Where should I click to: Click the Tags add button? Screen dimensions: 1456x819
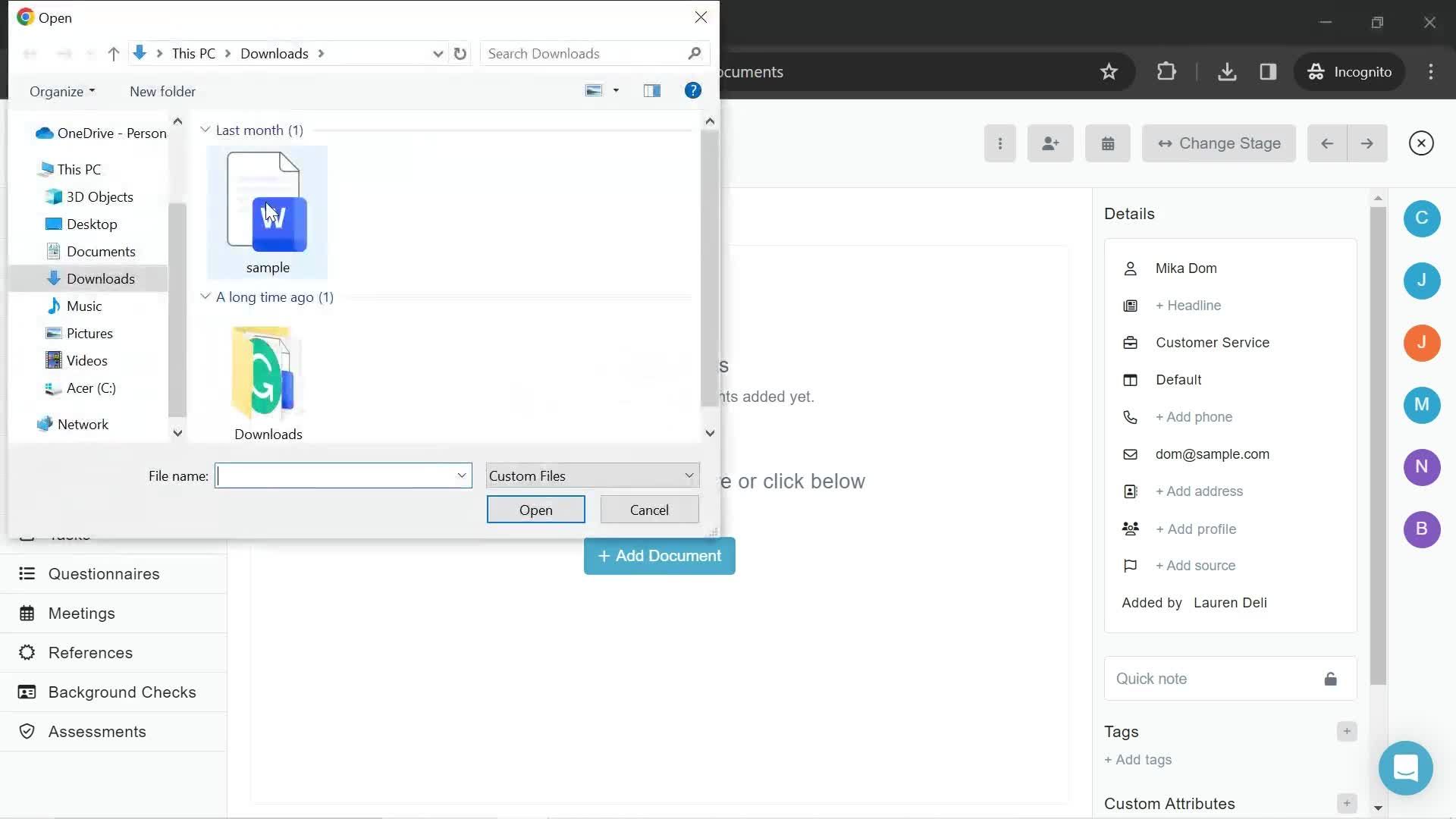coord(1347,731)
